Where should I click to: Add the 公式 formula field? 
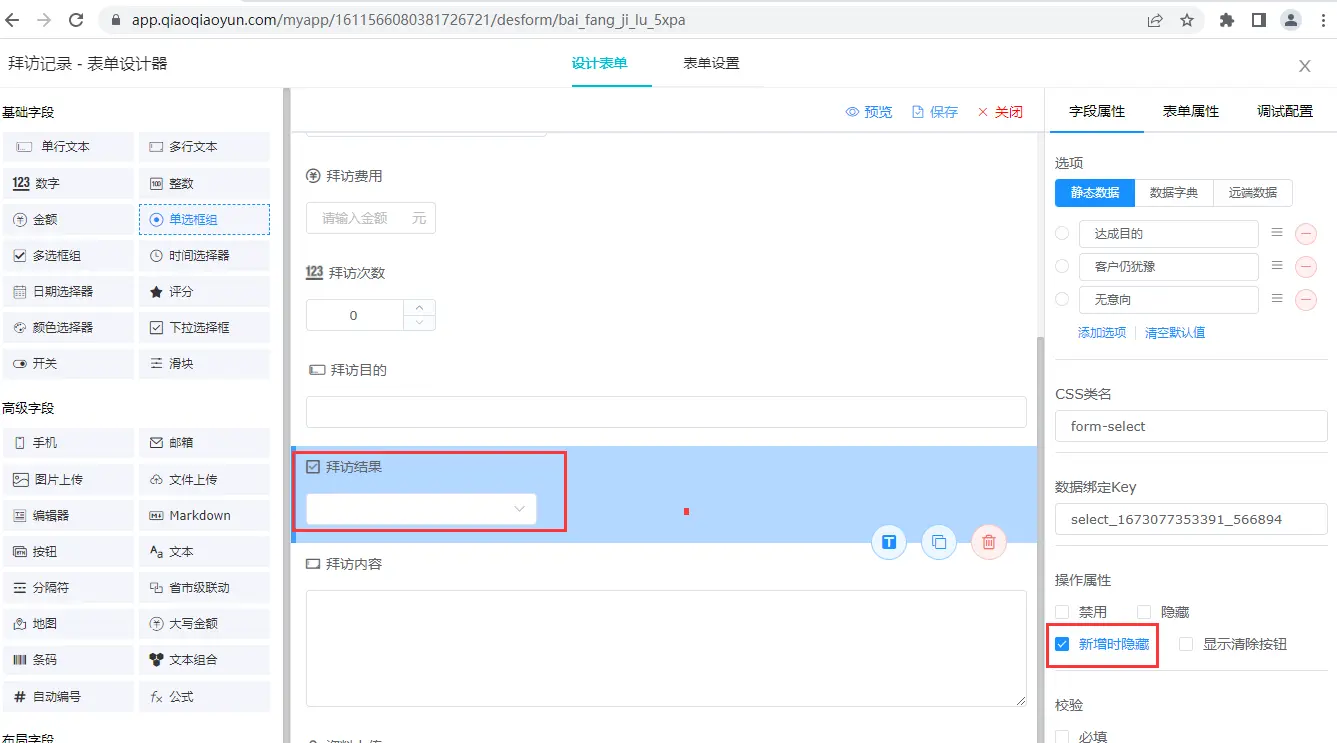(204, 696)
